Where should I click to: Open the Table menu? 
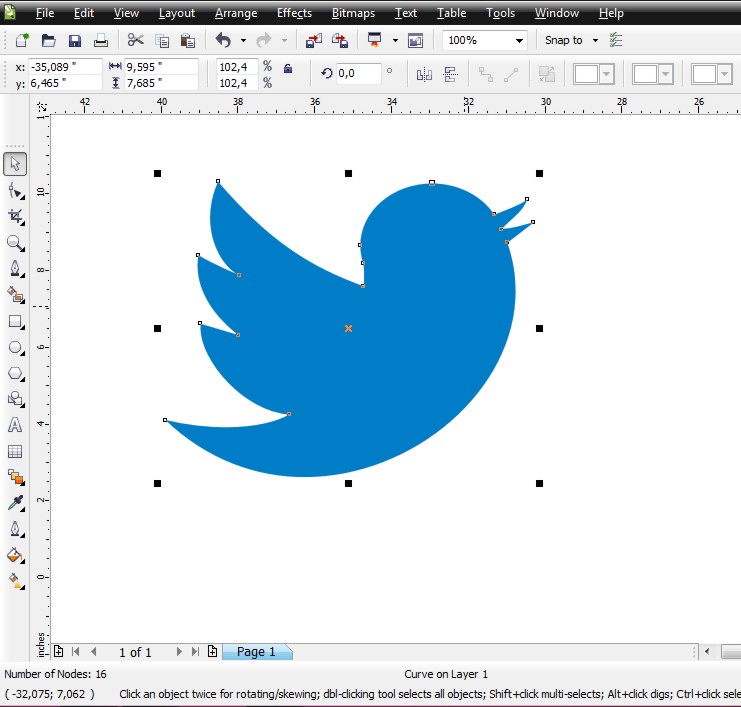pyautogui.click(x=451, y=13)
